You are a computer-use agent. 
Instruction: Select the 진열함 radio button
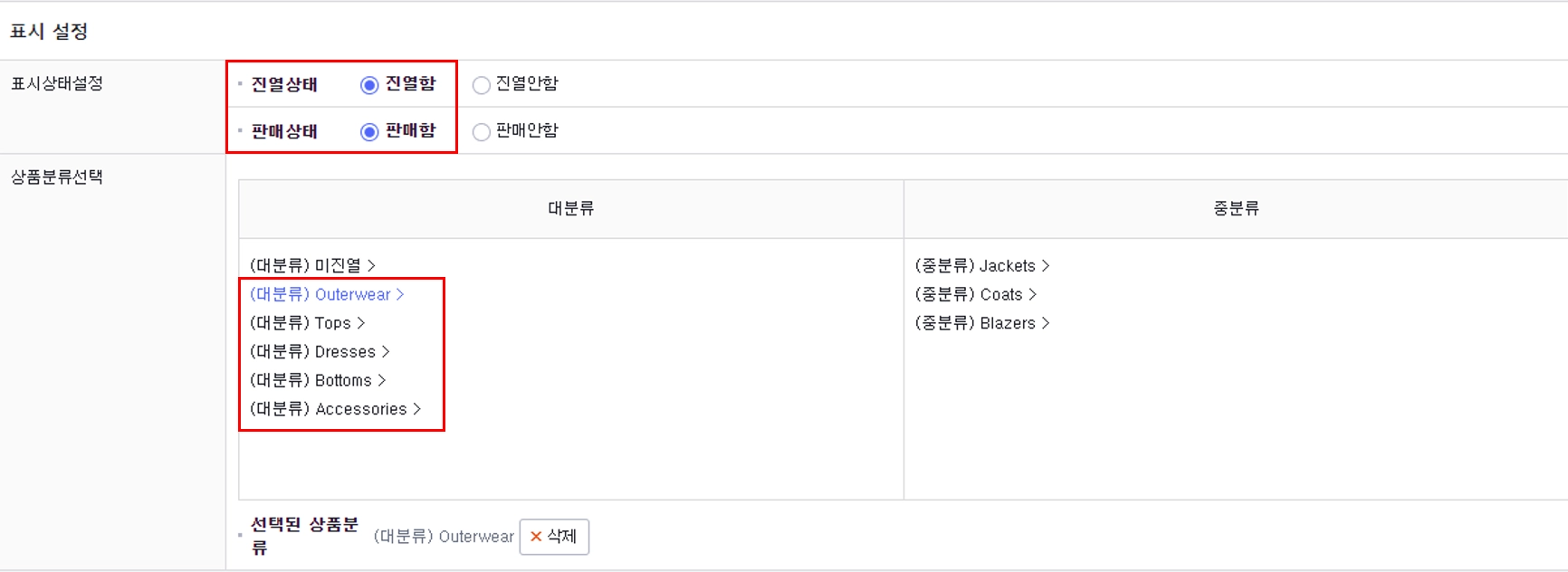click(x=369, y=85)
